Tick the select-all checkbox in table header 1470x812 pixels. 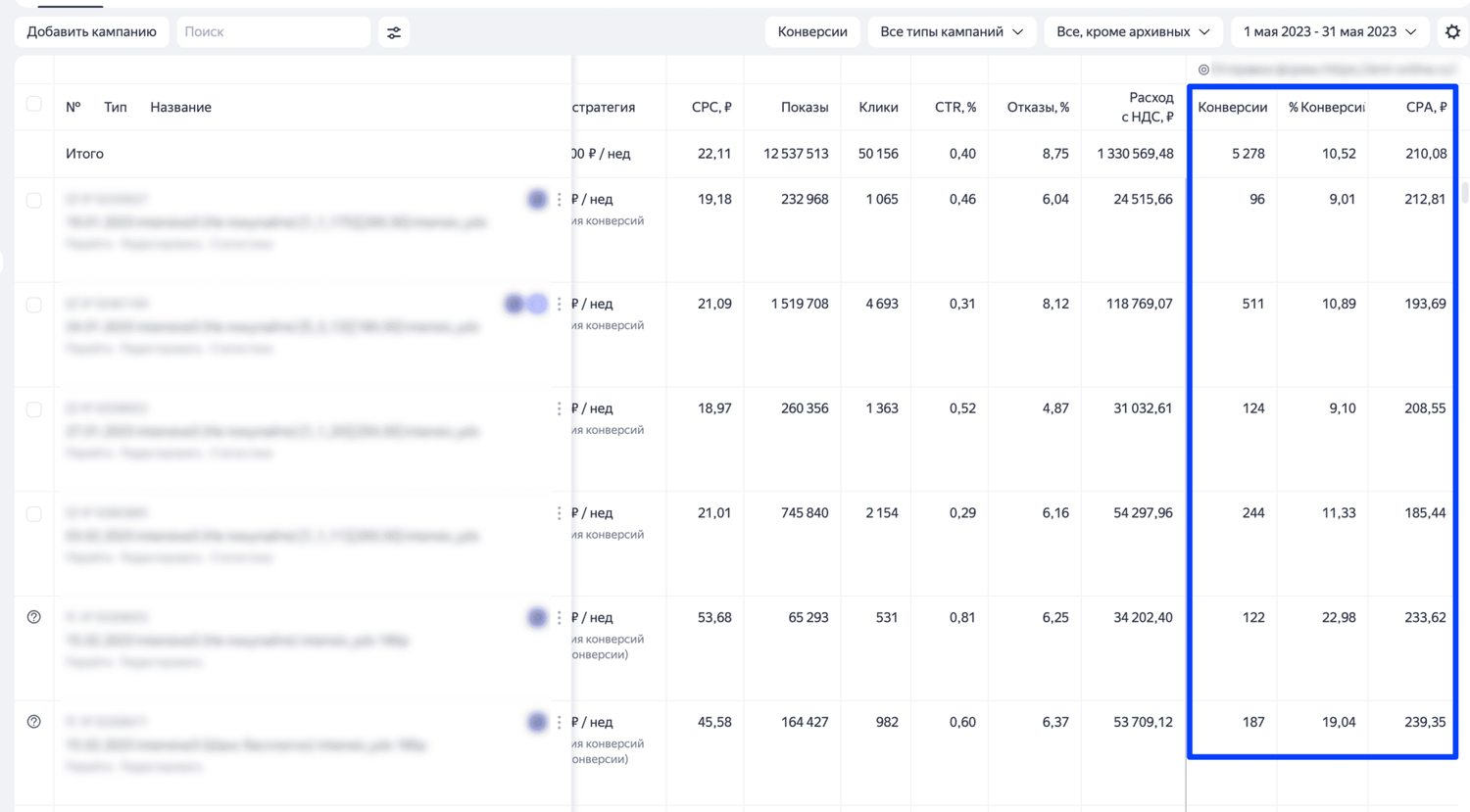pyautogui.click(x=34, y=104)
